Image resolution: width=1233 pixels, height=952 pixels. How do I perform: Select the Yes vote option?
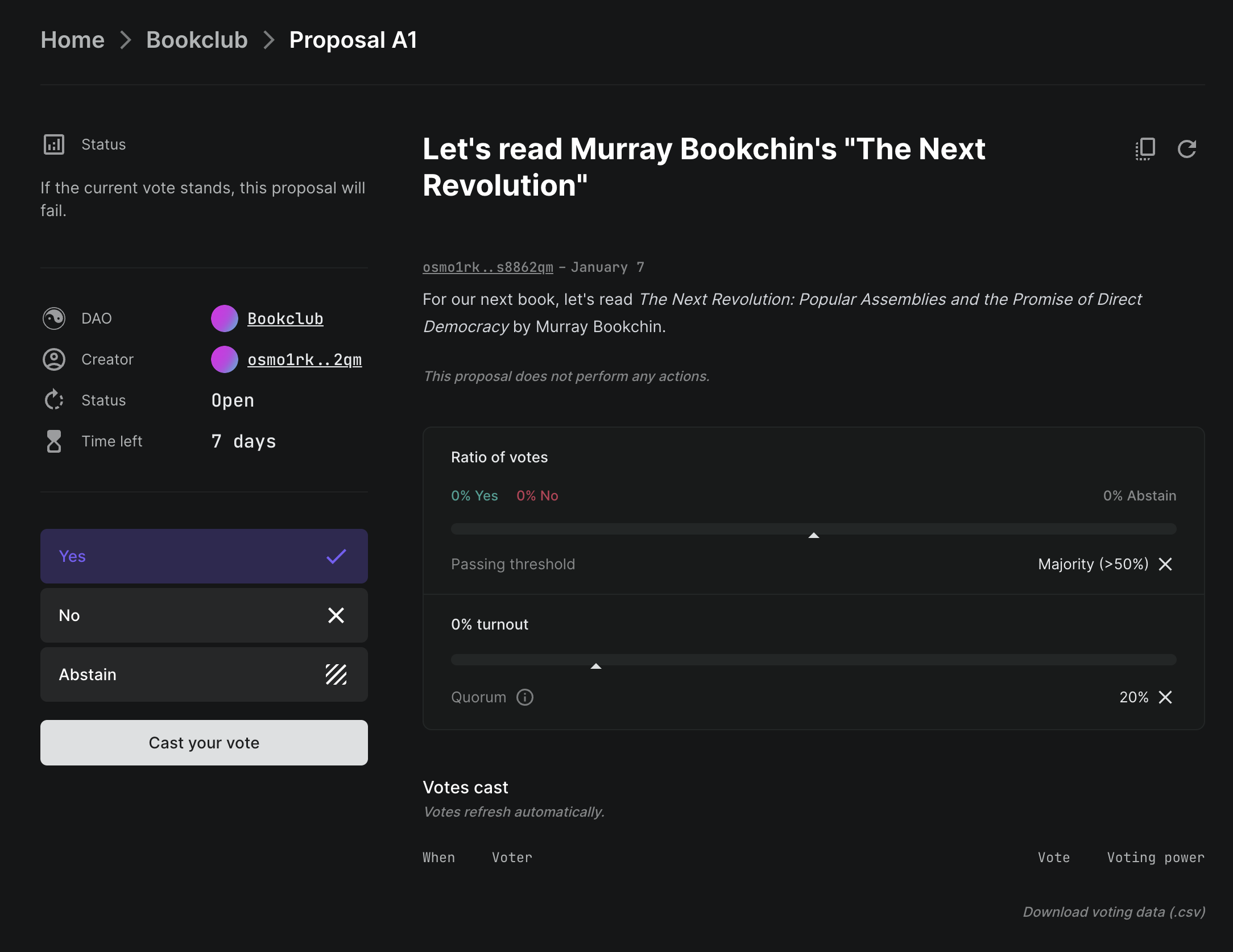tap(204, 556)
